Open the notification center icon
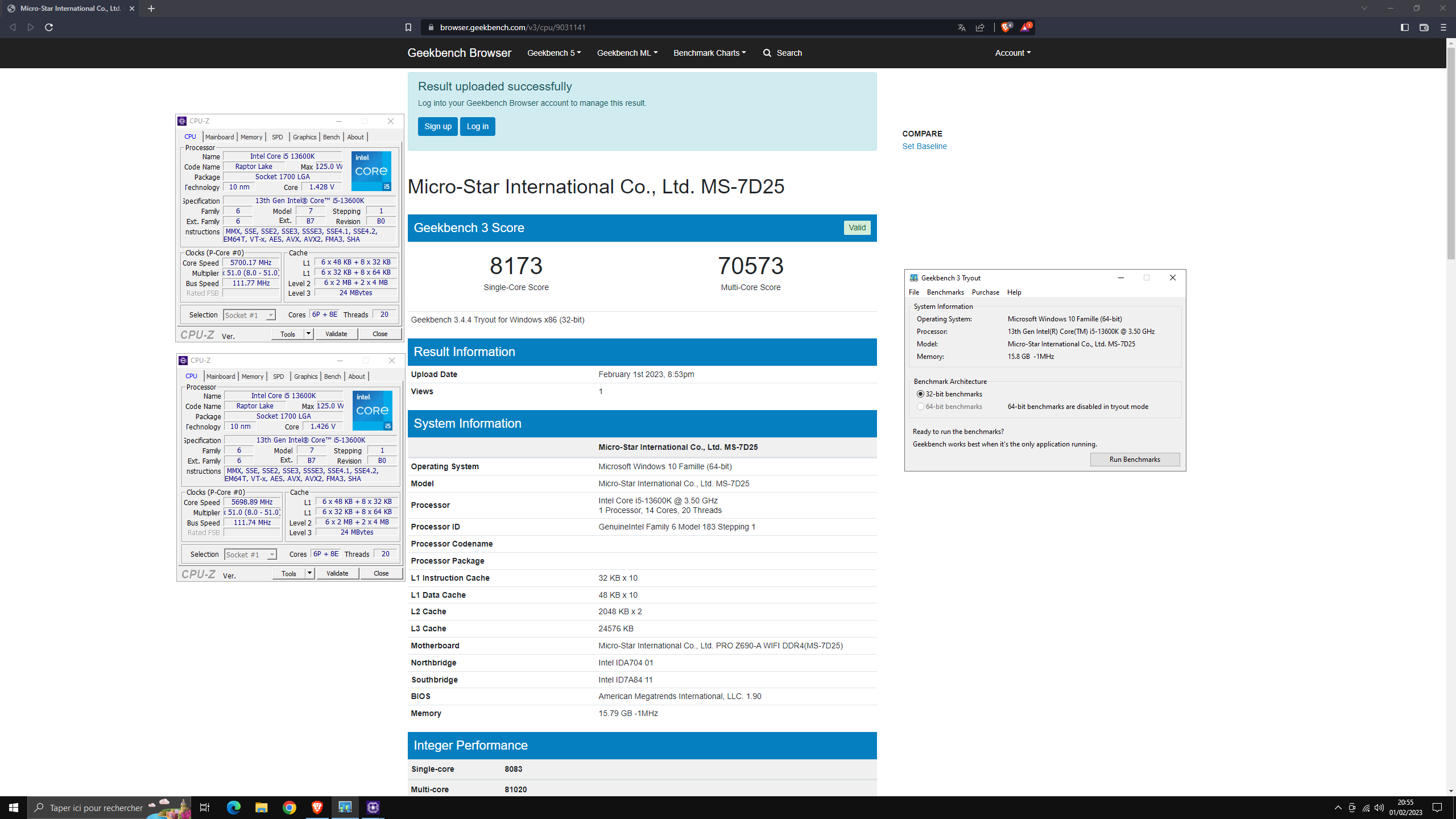1456x819 pixels. [x=1437, y=808]
